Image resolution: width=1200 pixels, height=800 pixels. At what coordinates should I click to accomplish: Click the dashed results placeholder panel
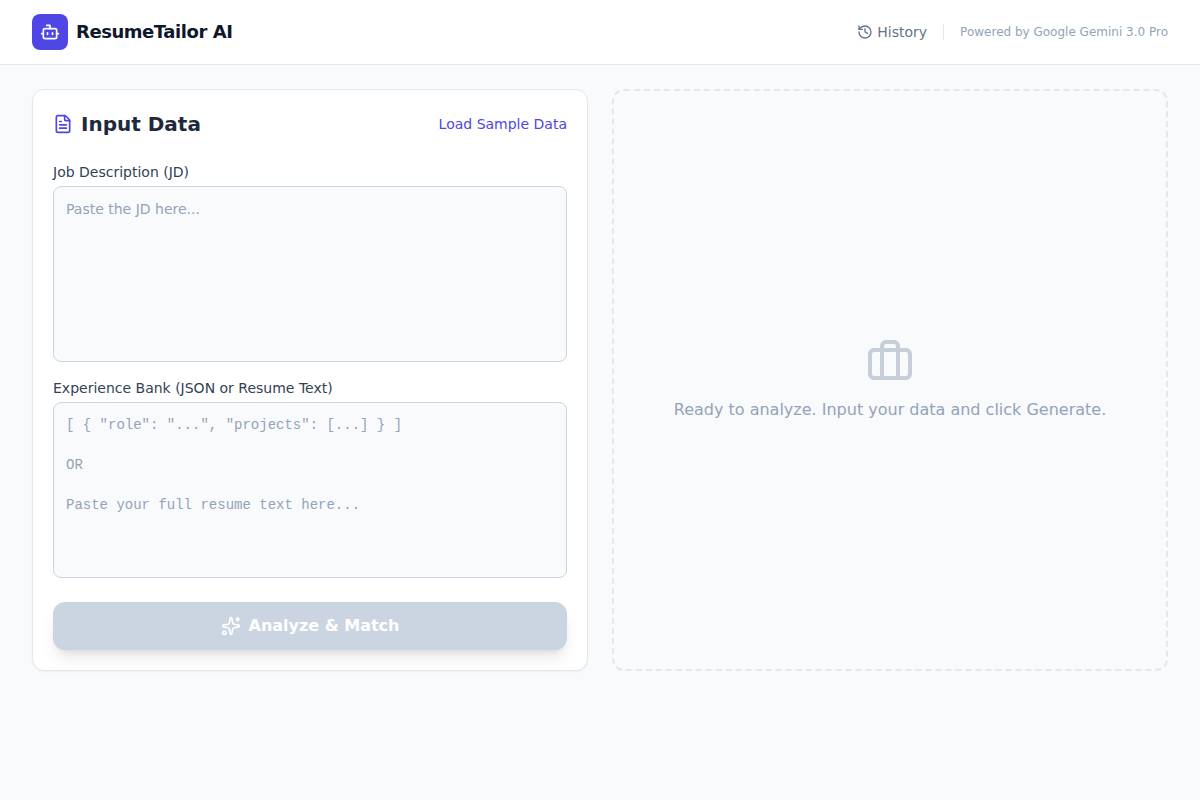coord(889,560)
